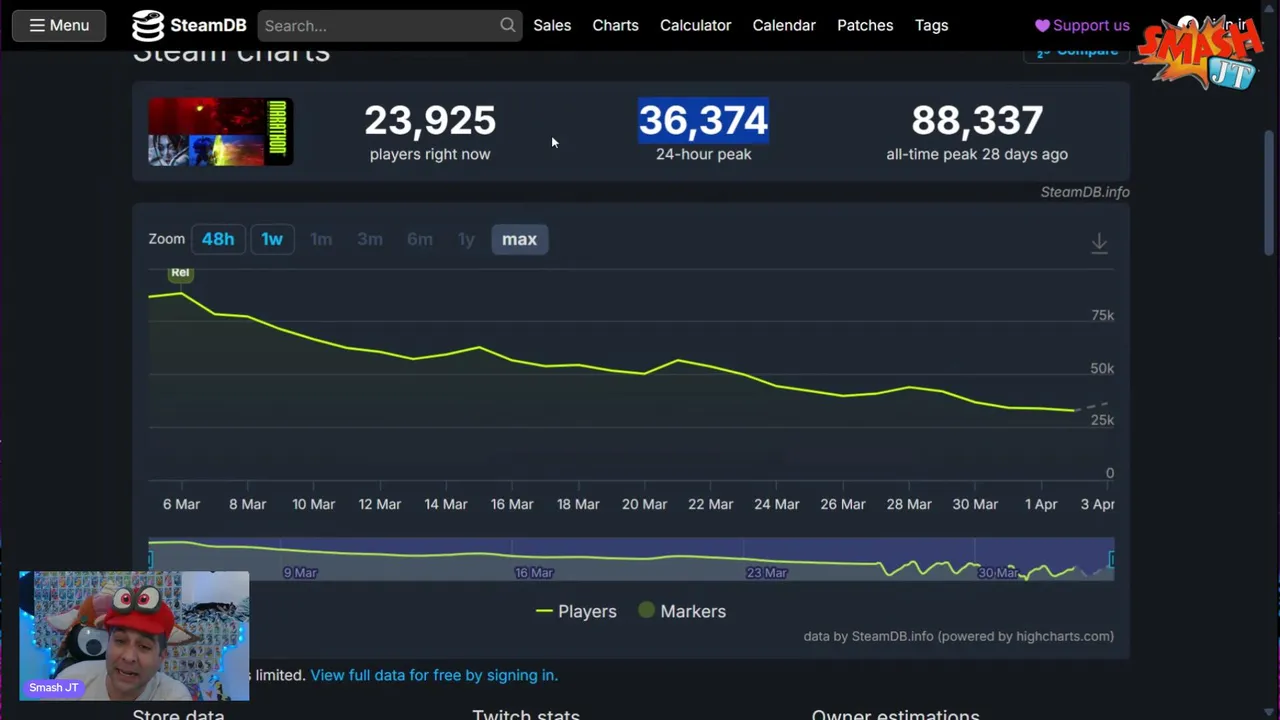The width and height of the screenshot is (1280, 720).
Task: Click data by SteamDB.info highcharts credit
Action: pyautogui.click(x=959, y=636)
